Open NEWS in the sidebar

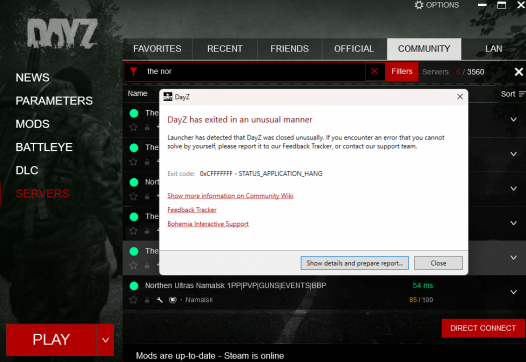click(x=33, y=77)
